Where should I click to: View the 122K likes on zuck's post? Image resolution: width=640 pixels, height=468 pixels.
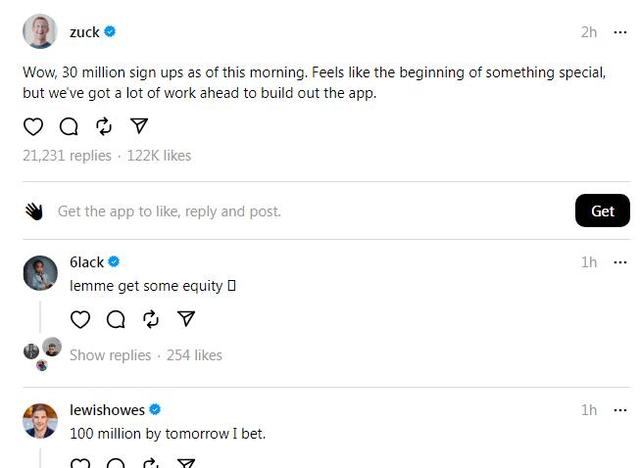coord(159,155)
